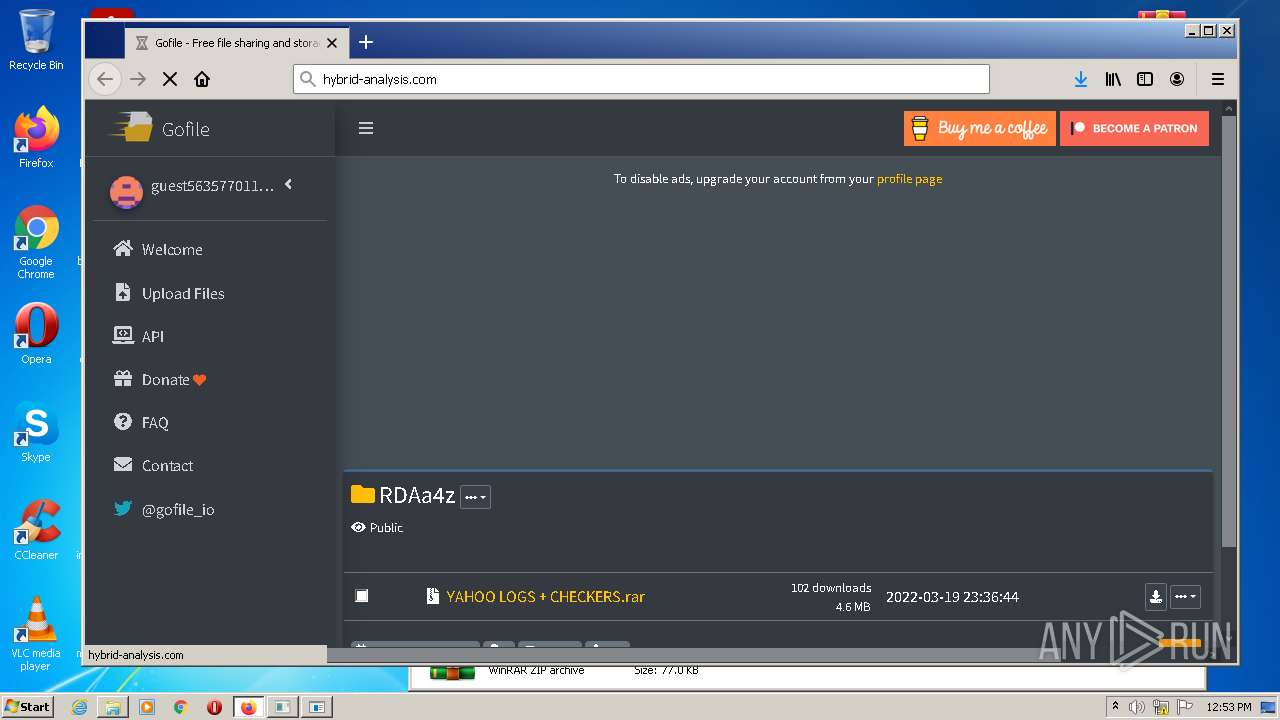
Task: Click the browser forward arrow
Action: point(138,79)
